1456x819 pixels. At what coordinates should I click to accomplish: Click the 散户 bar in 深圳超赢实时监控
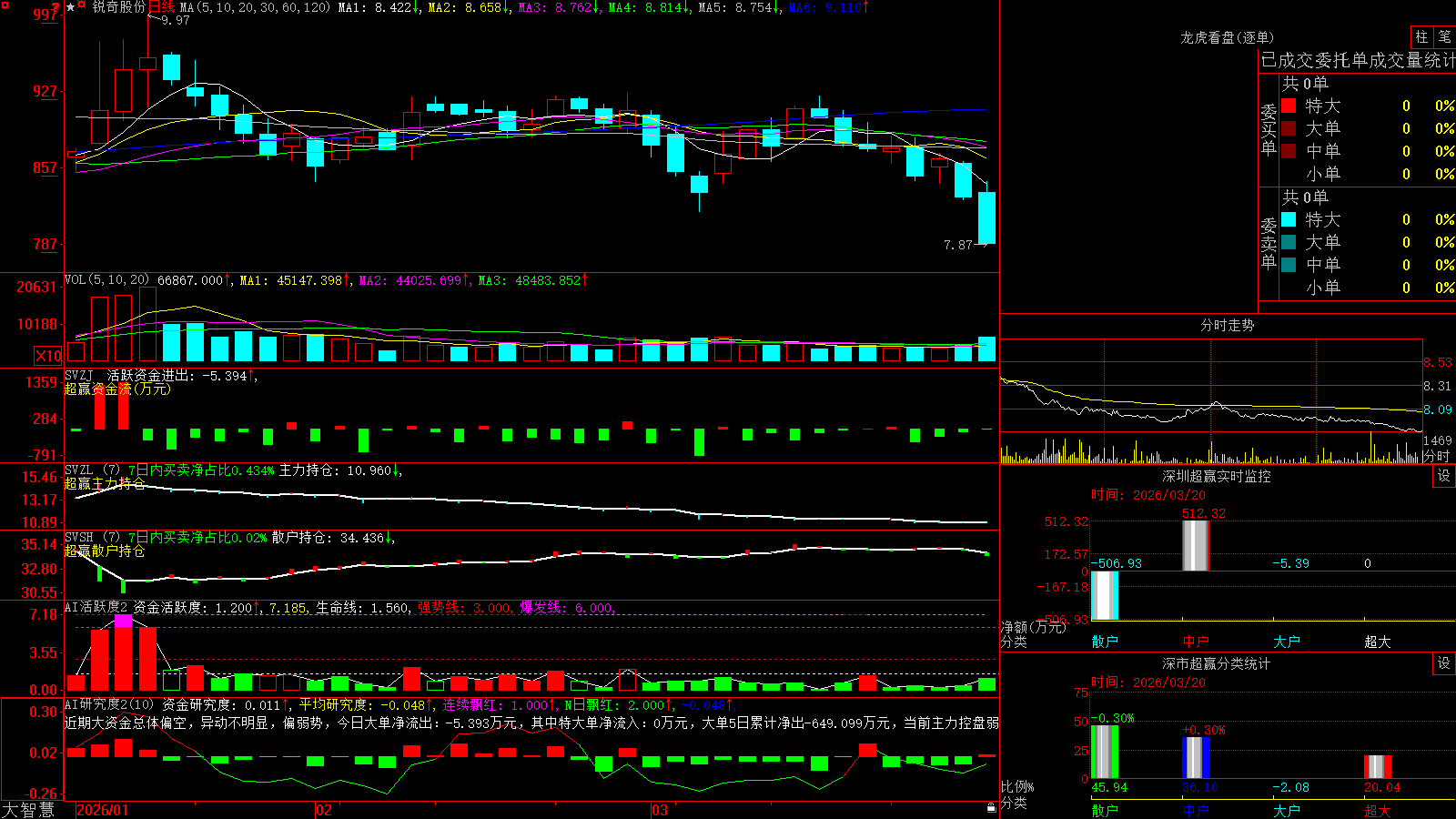pyautogui.click(x=1105, y=595)
